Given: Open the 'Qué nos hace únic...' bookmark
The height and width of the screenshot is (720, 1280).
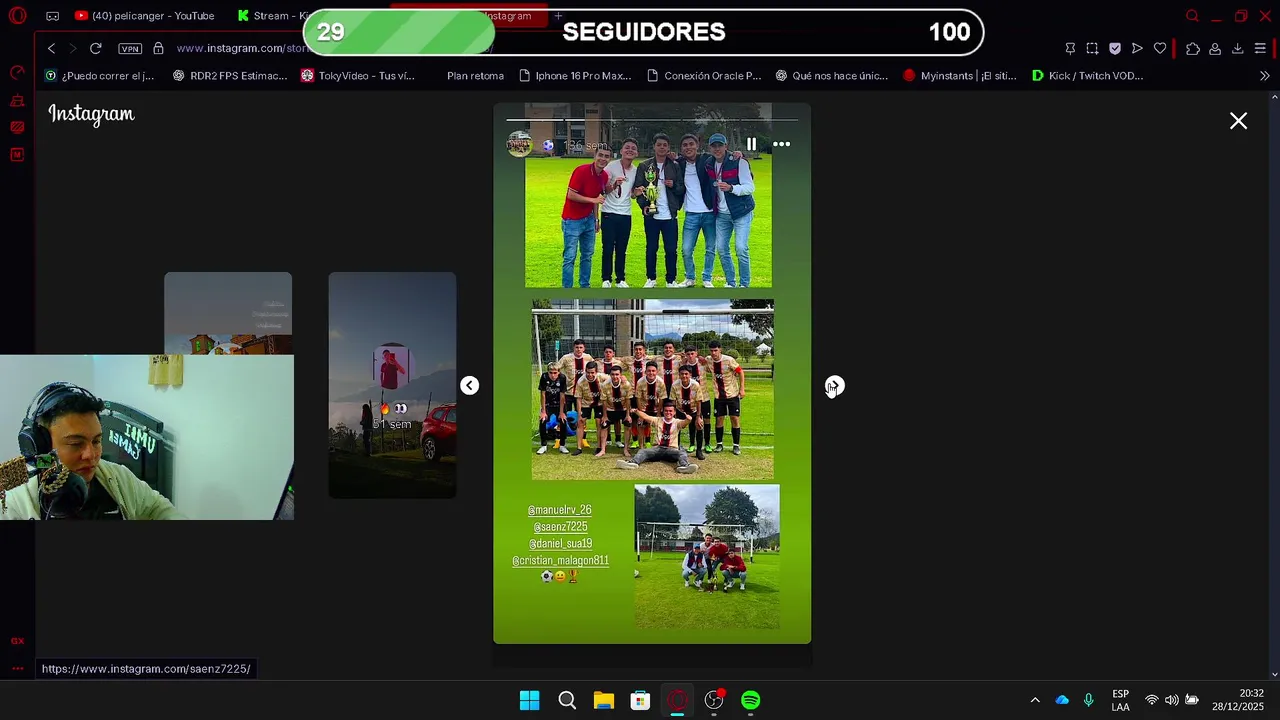Looking at the screenshot, I should [832, 75].
